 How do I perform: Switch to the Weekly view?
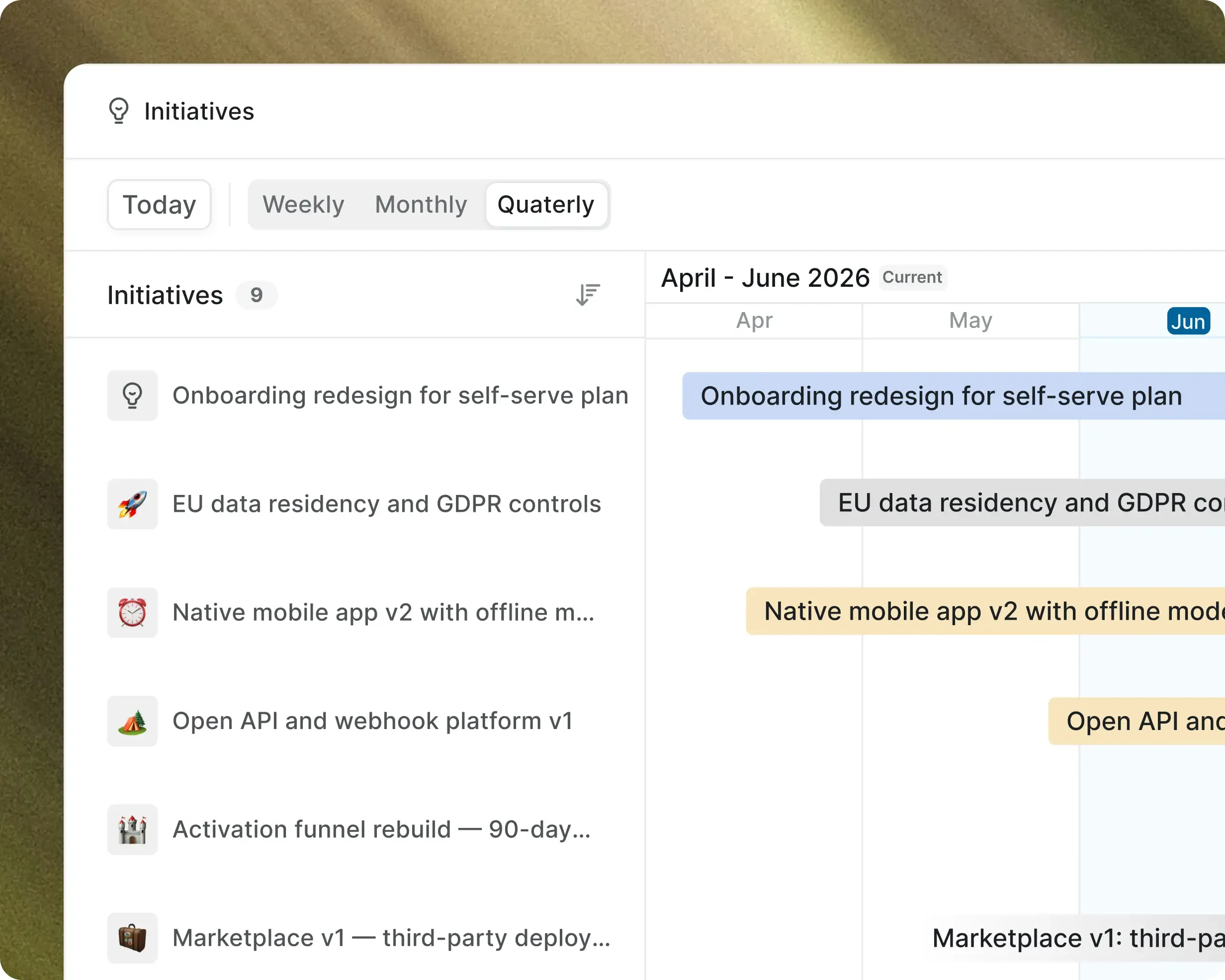[x=303, y=205]
